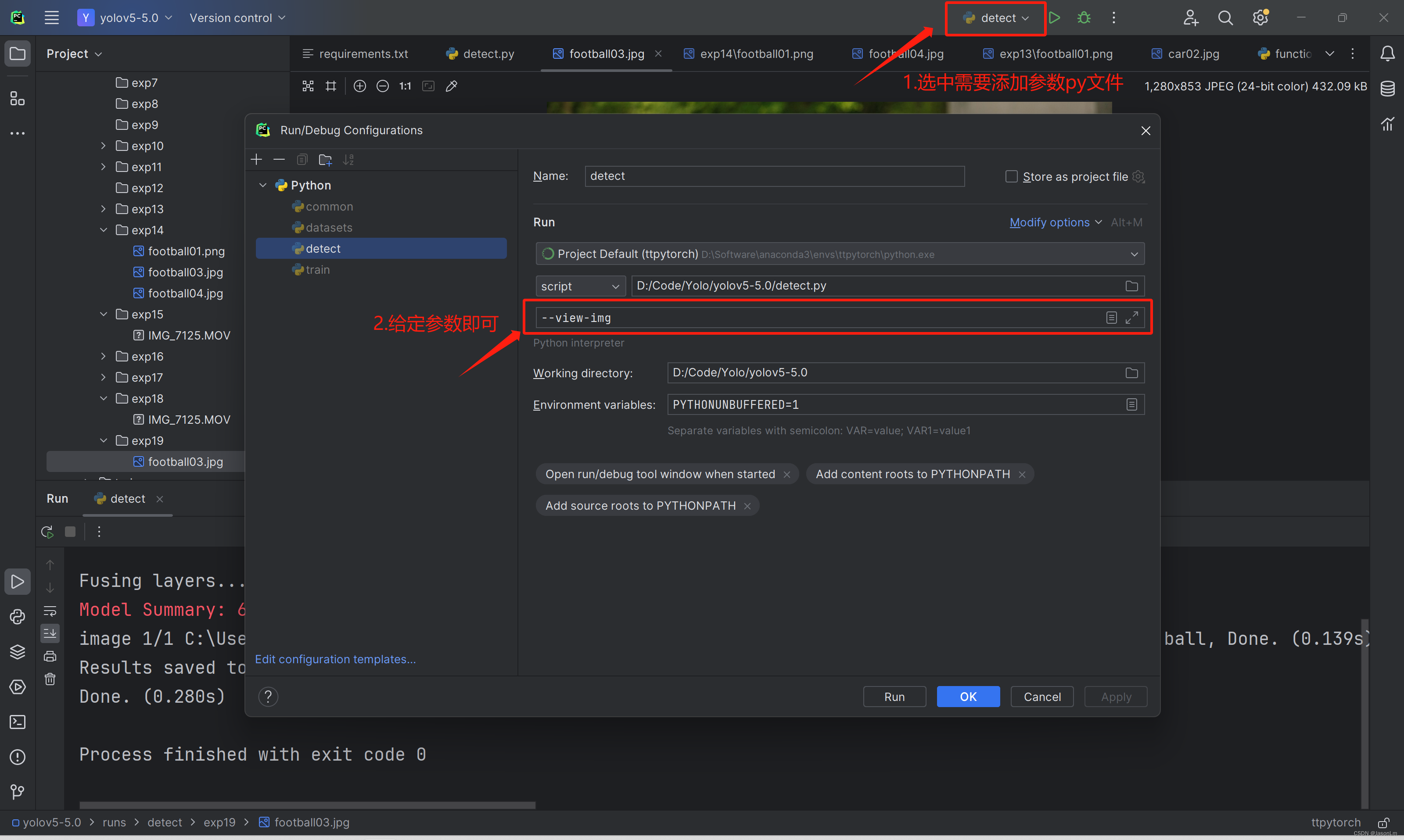Switch to detect.py editor tab
This screenshot has width=1404, height=840.
(480, 53)
